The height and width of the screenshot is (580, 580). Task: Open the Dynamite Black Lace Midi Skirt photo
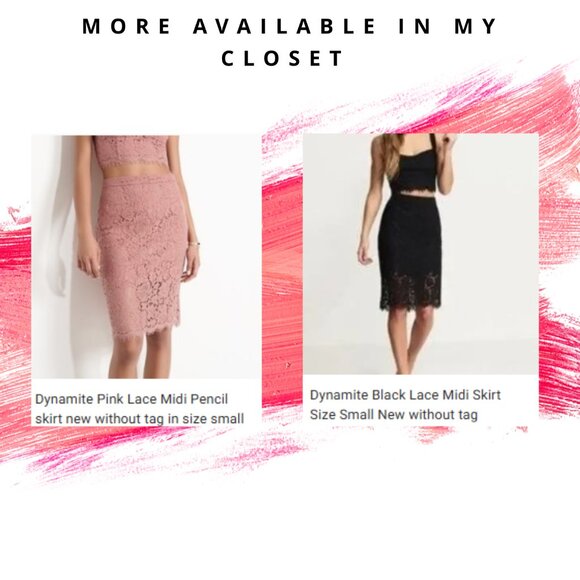(x=421, y=254)
